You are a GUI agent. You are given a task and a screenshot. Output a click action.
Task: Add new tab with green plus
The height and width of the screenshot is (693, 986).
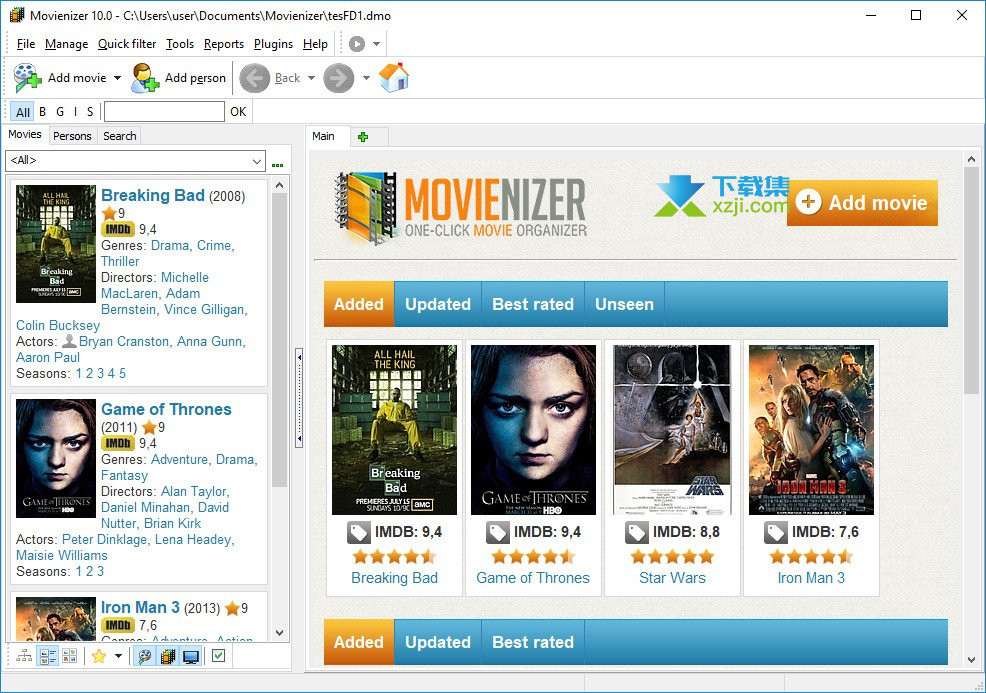pyautogui.click(x=363, y=136)
